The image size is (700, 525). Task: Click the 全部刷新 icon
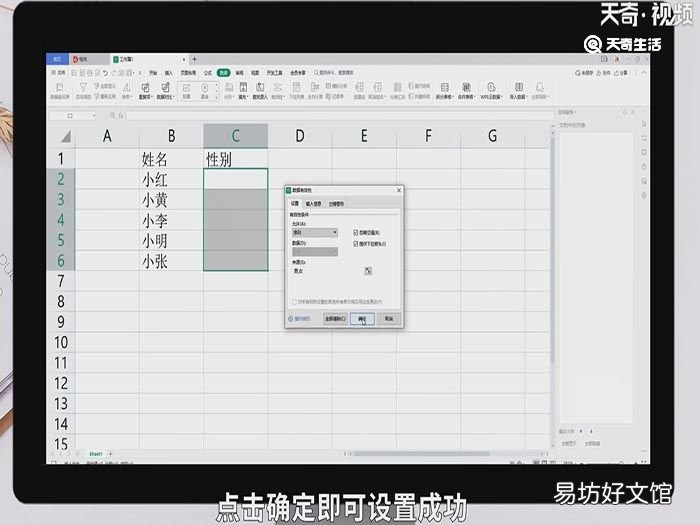tap(540, 91)
